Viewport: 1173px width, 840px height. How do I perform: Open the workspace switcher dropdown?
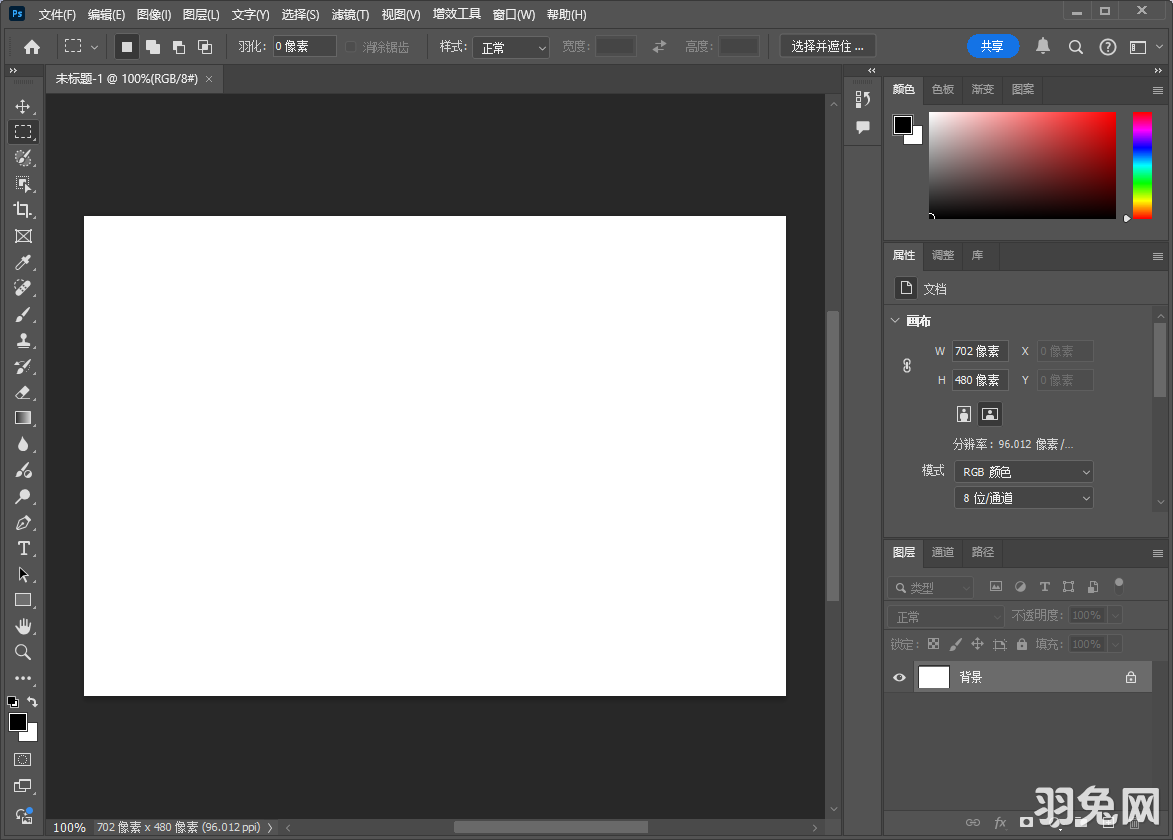[1146, 47]
